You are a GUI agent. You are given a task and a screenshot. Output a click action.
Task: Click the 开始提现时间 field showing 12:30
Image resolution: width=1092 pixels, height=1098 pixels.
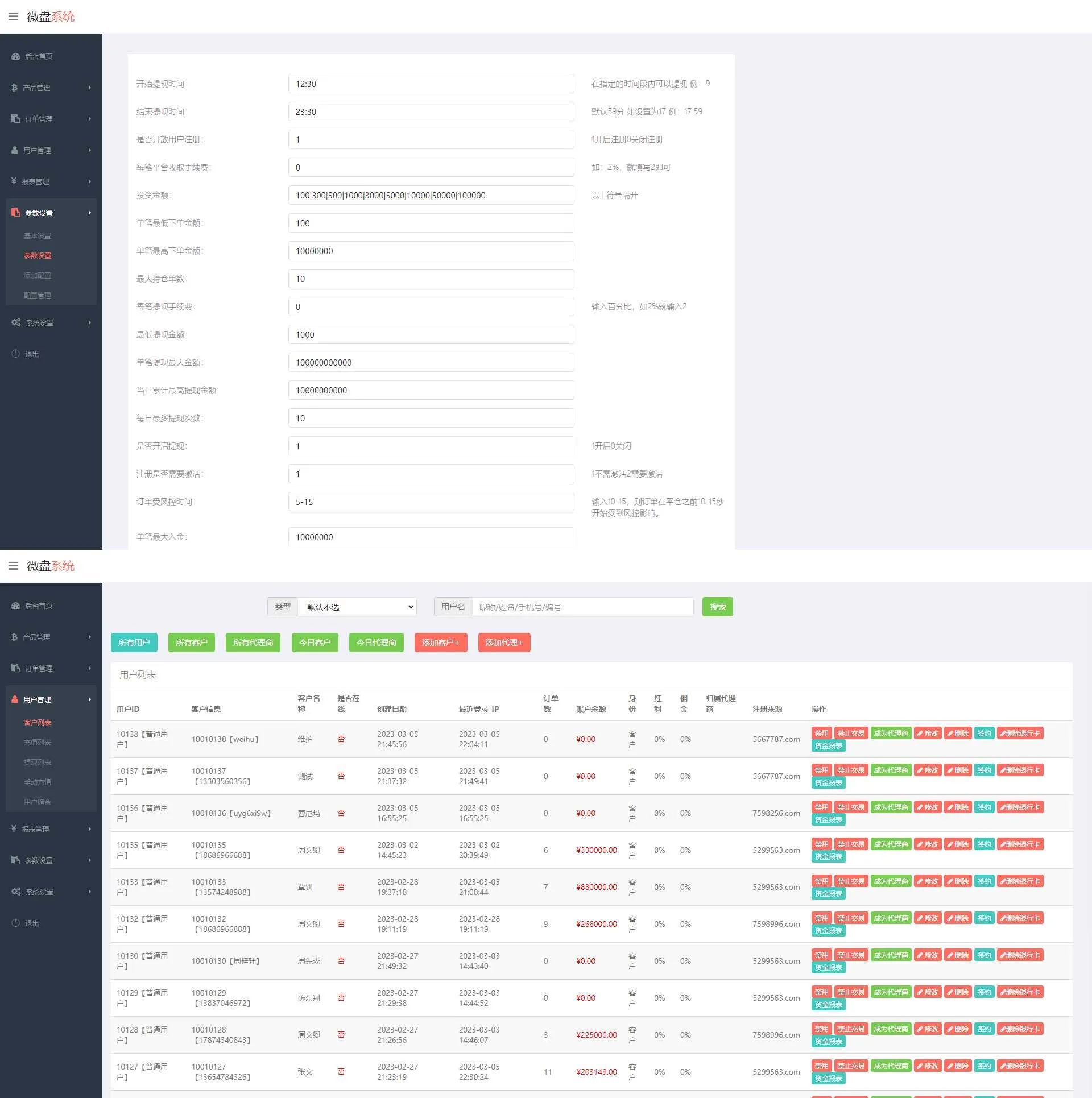(x=431, y=84)
